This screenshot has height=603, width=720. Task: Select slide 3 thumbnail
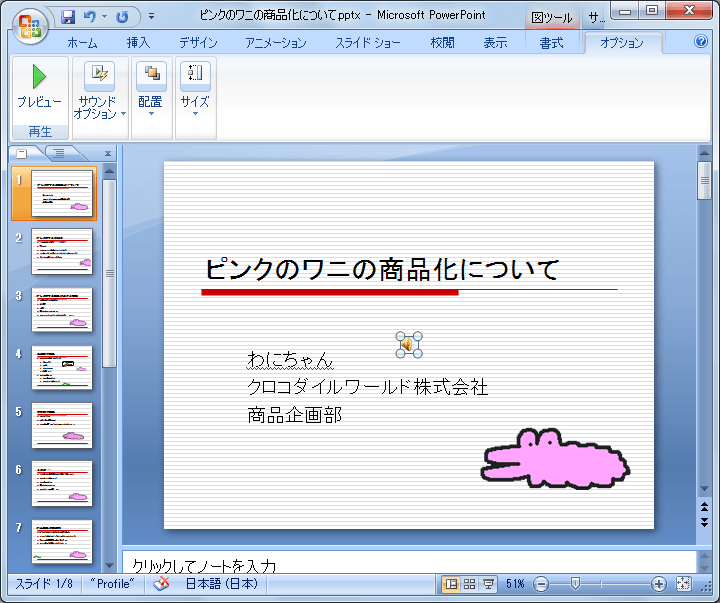point(62,310)
